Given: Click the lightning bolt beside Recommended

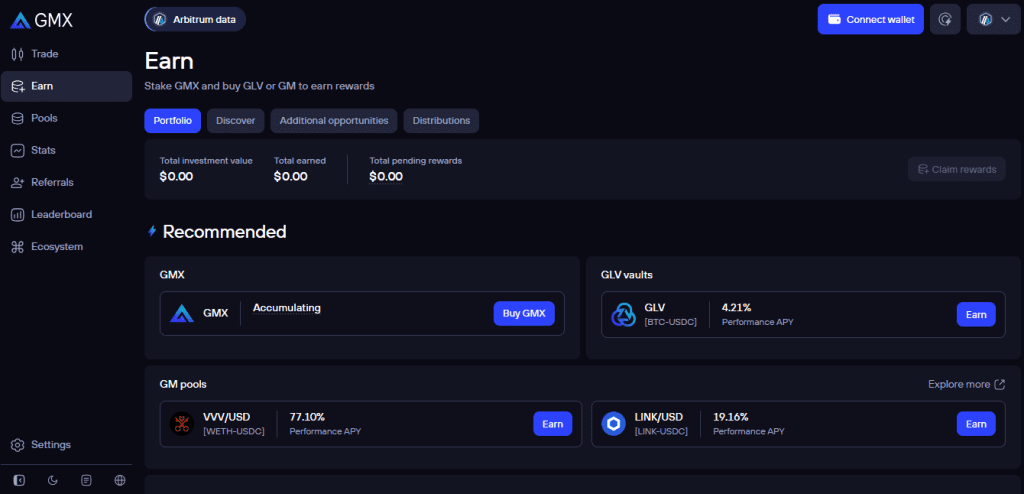Looking at the screenshot, I should pyautogui.click(x=152, y=231).
